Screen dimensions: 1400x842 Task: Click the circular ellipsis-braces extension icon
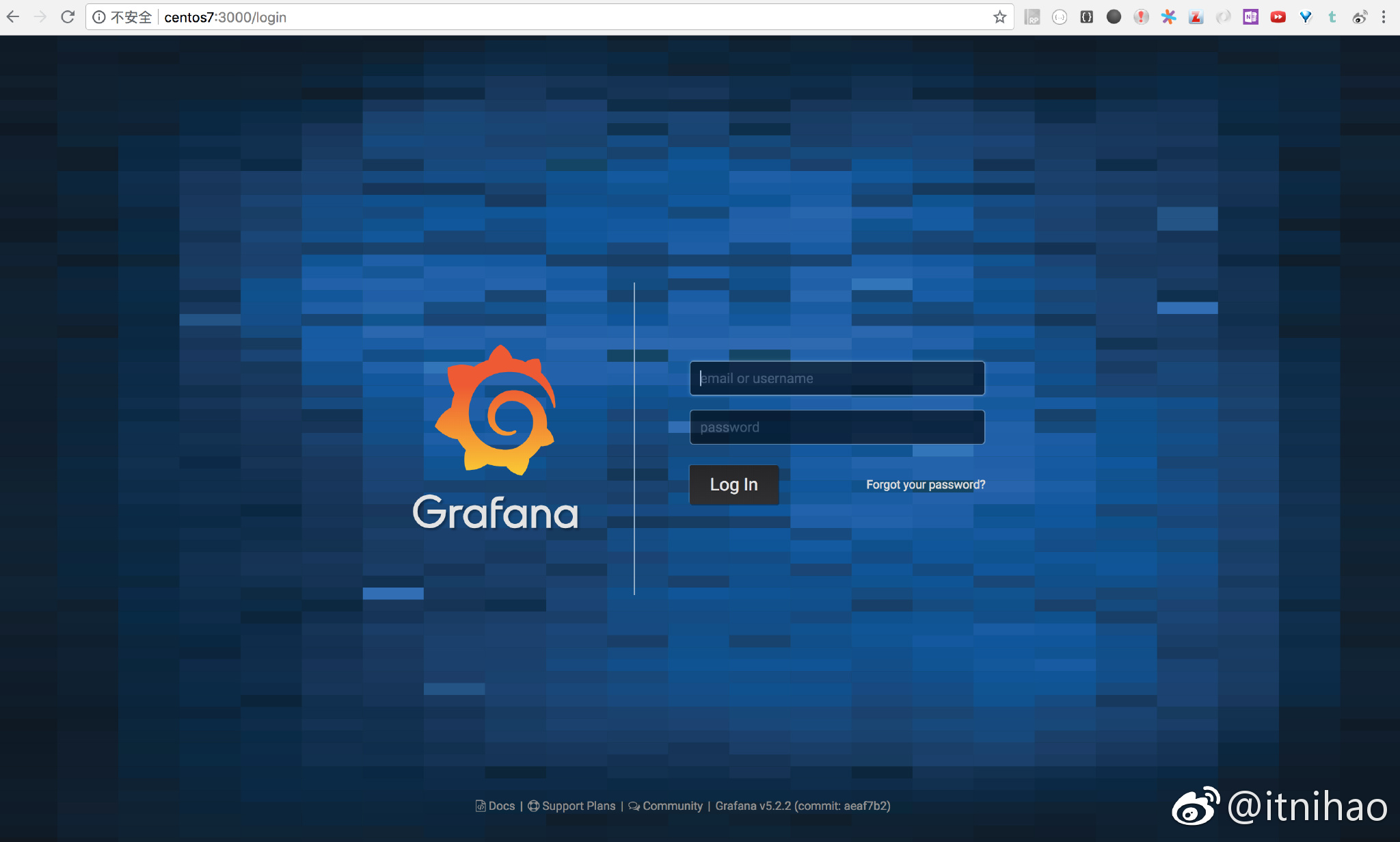tap(1060, 17)
